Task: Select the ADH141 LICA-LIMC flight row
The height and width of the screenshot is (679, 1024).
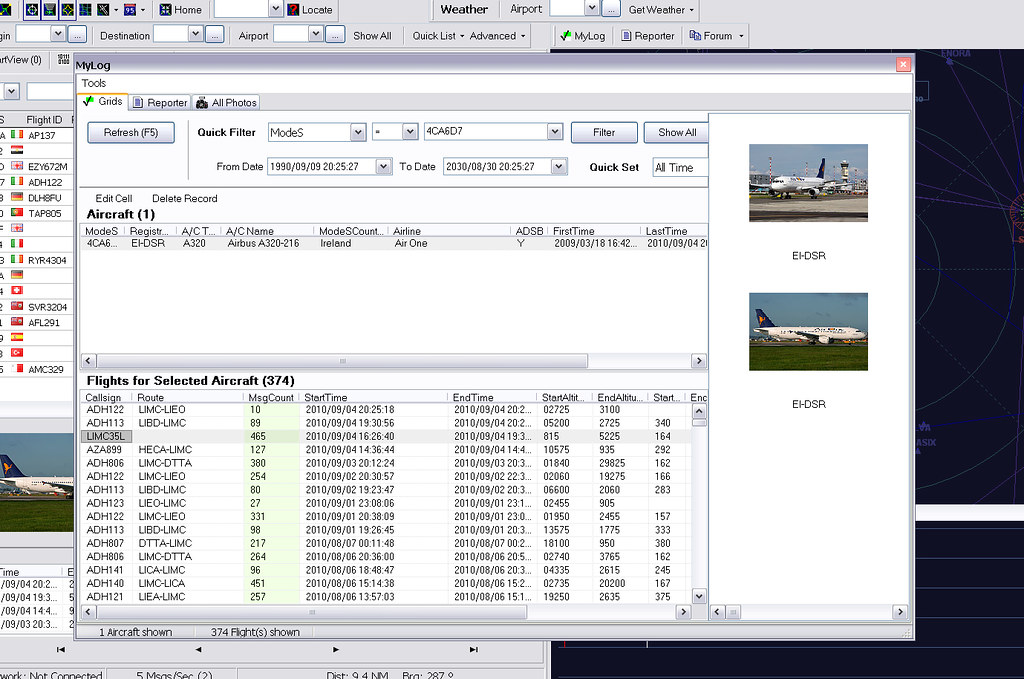Action: (x=385, y=570)
